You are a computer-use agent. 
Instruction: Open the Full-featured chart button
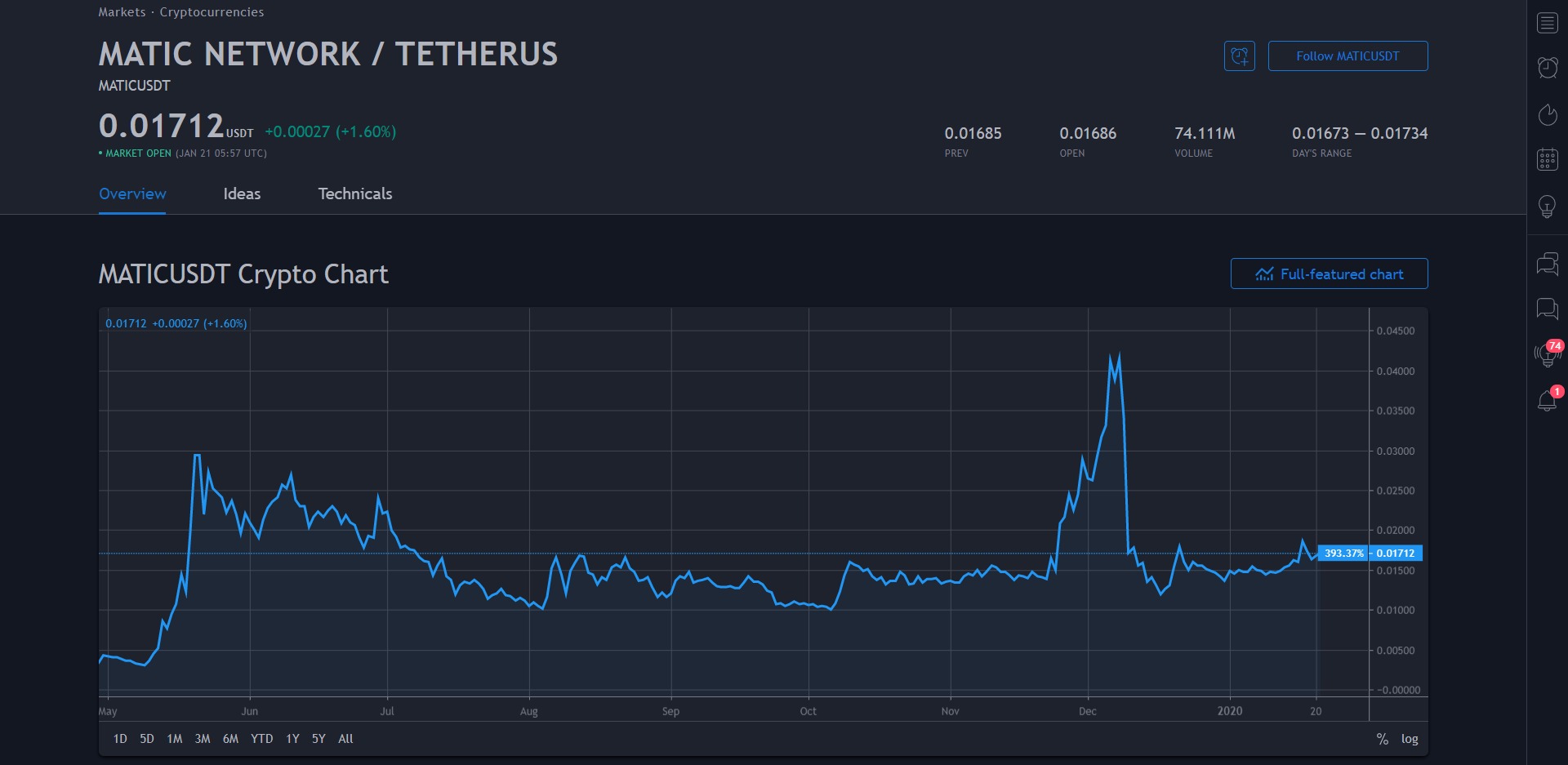click(1329, 274)
